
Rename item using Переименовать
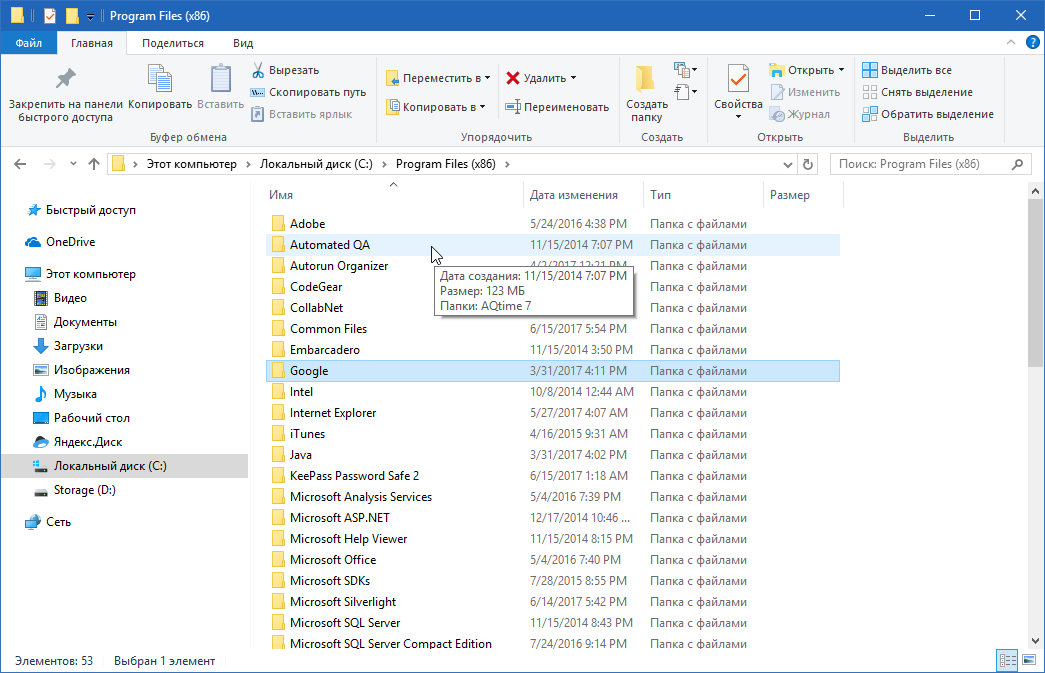tap(557, 107)
